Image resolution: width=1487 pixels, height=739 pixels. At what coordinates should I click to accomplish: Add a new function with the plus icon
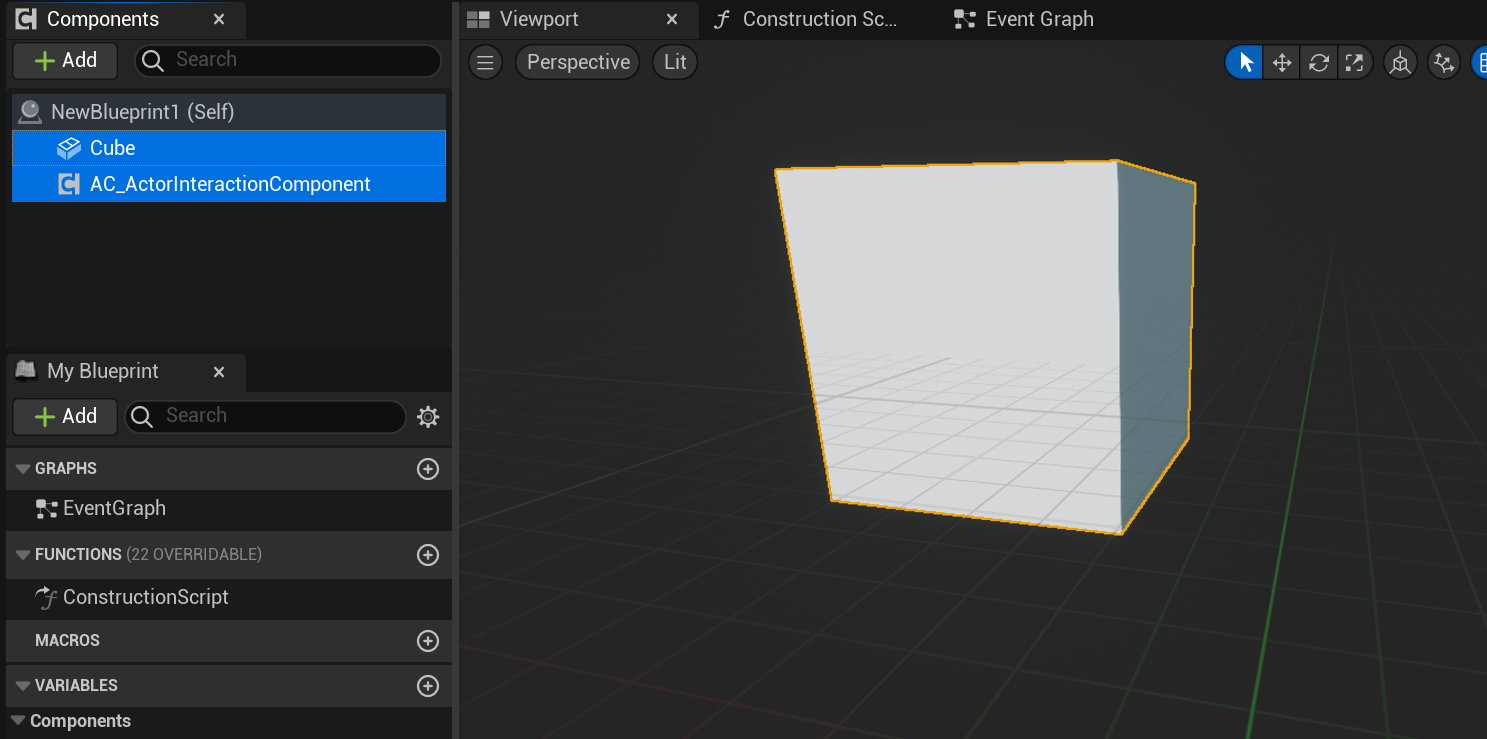428,555
